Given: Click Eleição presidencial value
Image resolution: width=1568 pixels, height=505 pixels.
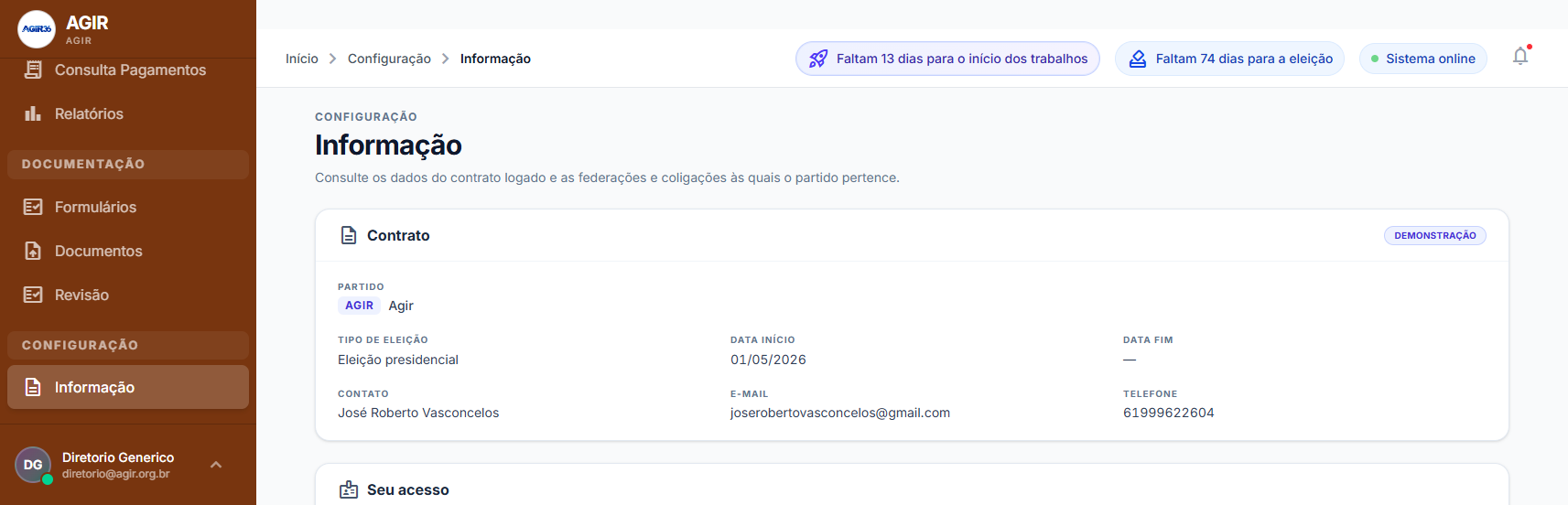Looking at the screenshot, I should click(398, 360).
